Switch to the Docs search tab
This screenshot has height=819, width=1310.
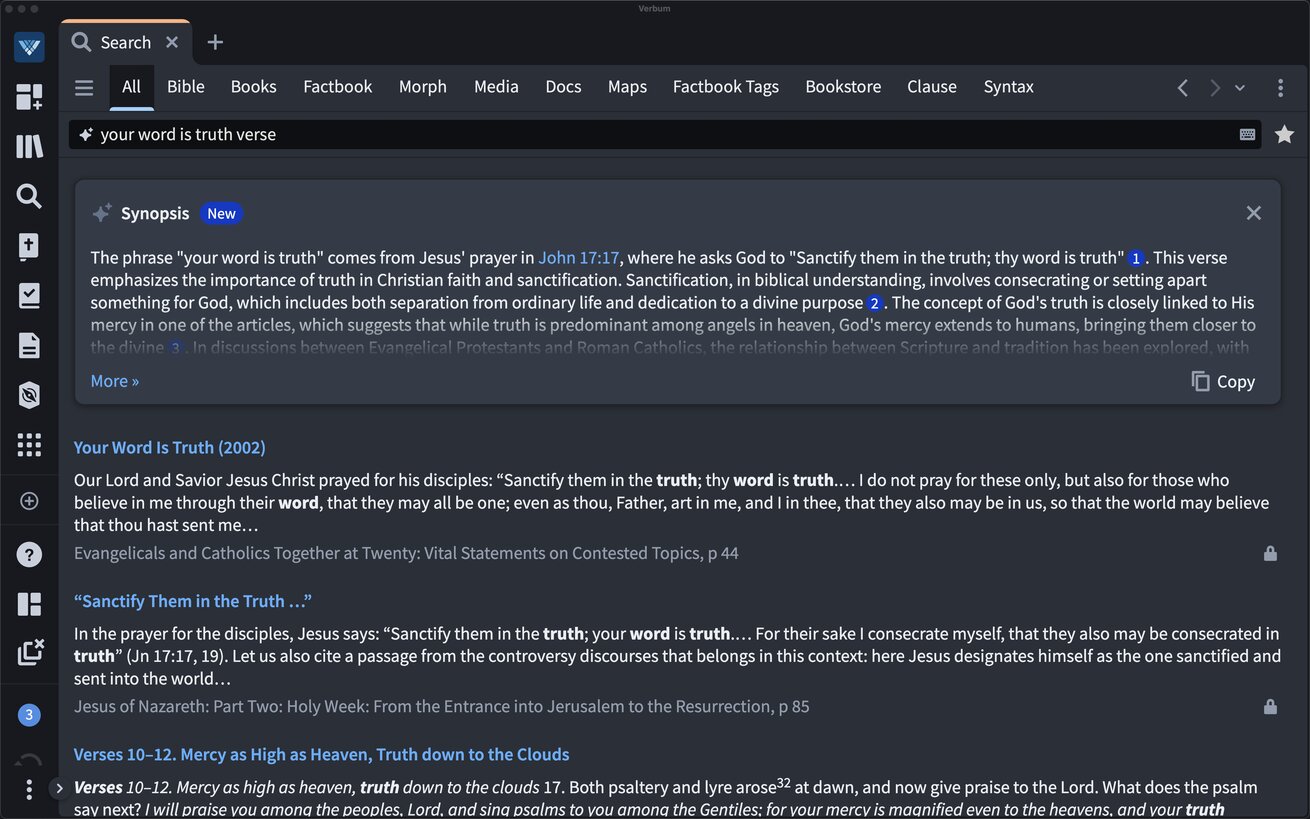tap(563, 87)
